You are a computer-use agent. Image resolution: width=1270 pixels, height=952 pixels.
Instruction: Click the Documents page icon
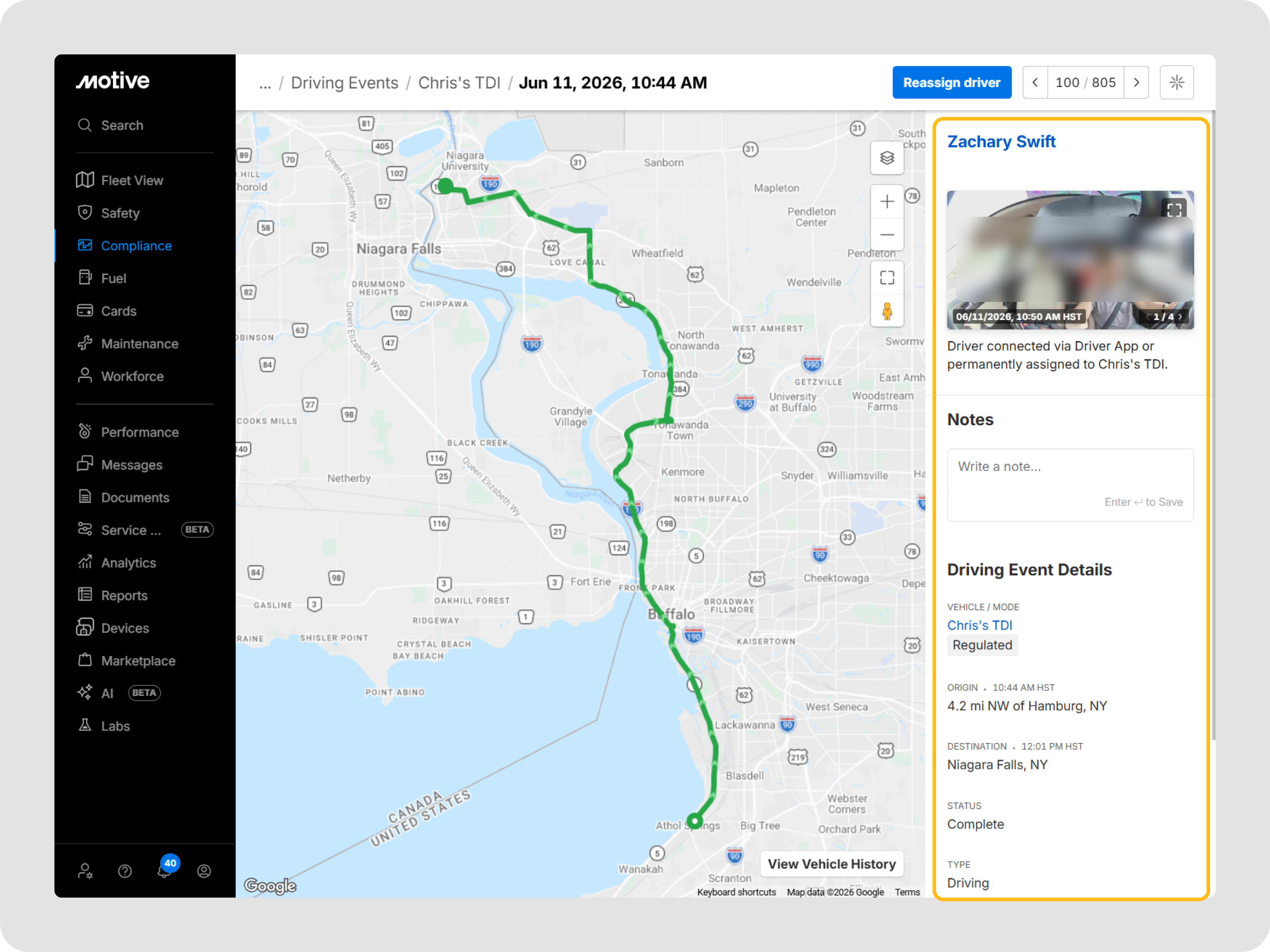coord(85,497)
